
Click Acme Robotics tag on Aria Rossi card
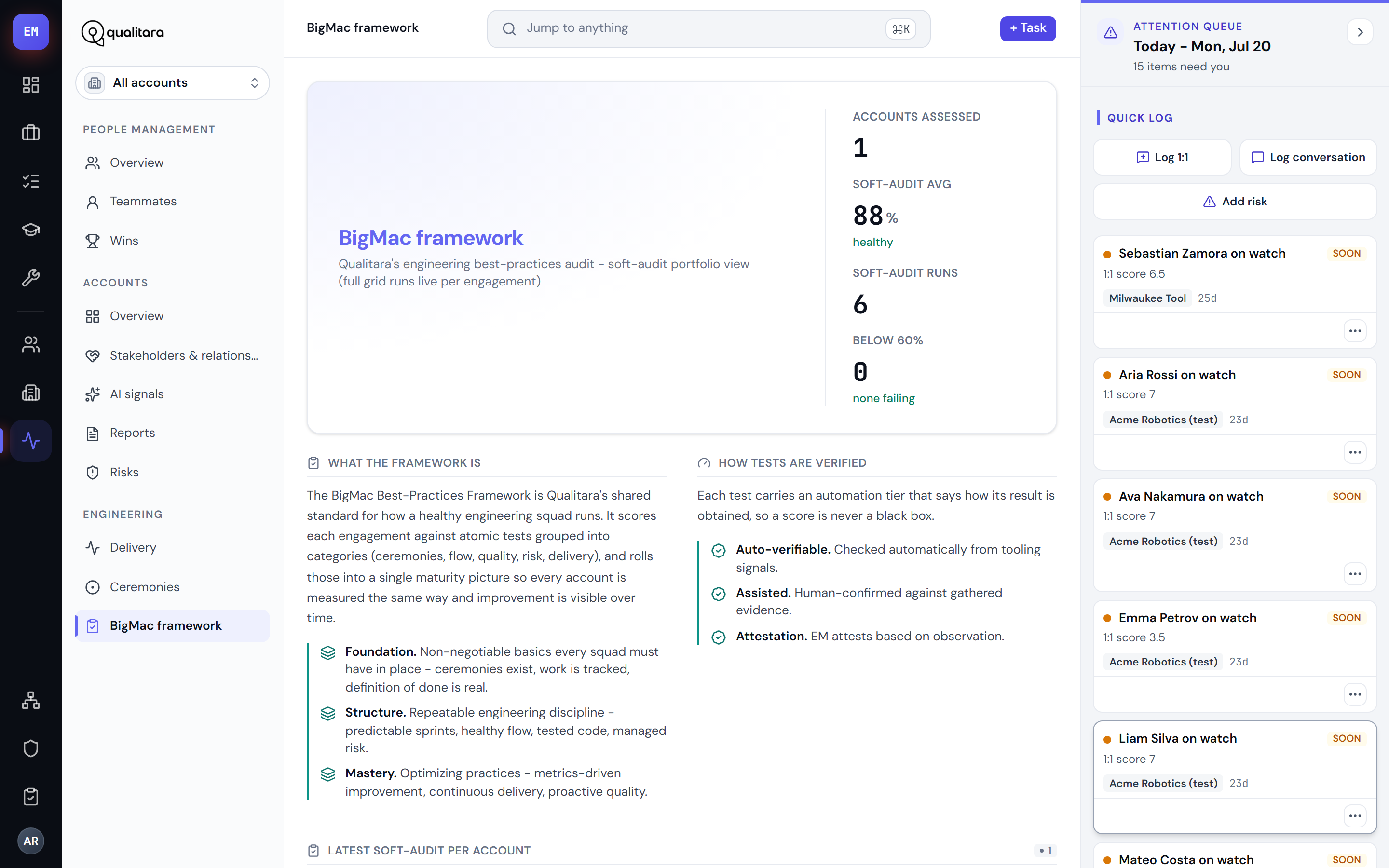1163,420
